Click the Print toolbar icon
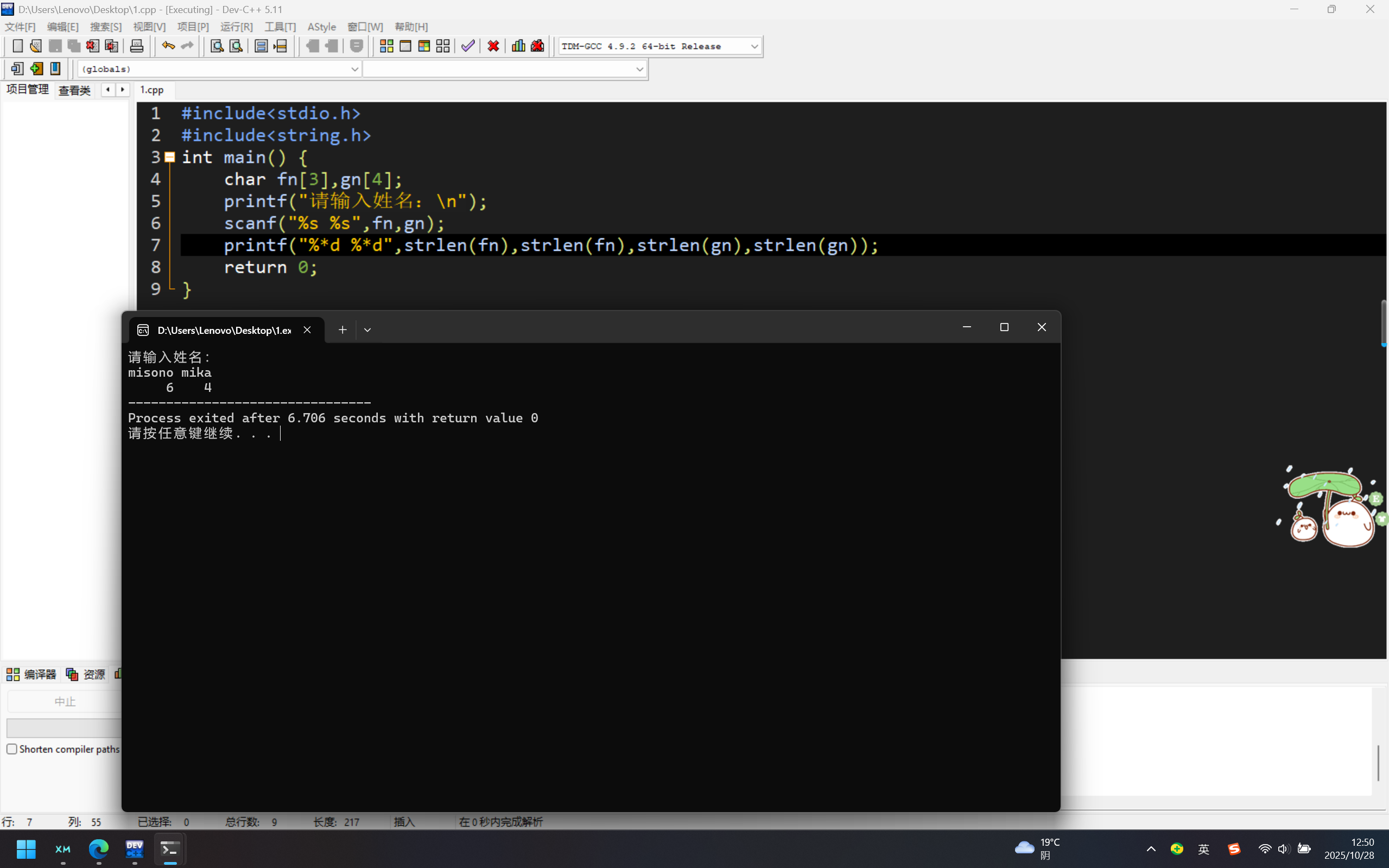This screenshot has width=1389, height=868. (137, 46)
